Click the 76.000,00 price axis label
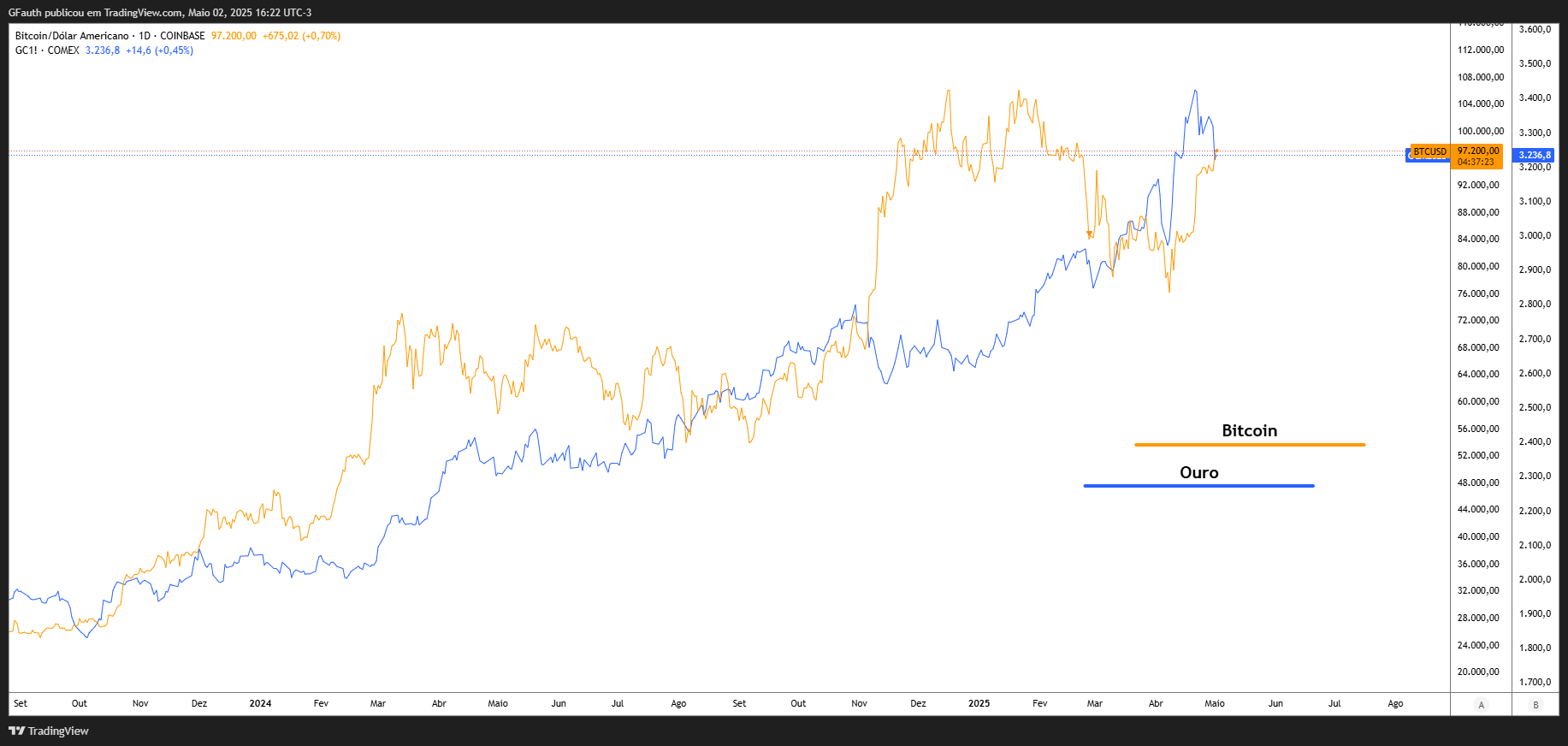 1478,293
